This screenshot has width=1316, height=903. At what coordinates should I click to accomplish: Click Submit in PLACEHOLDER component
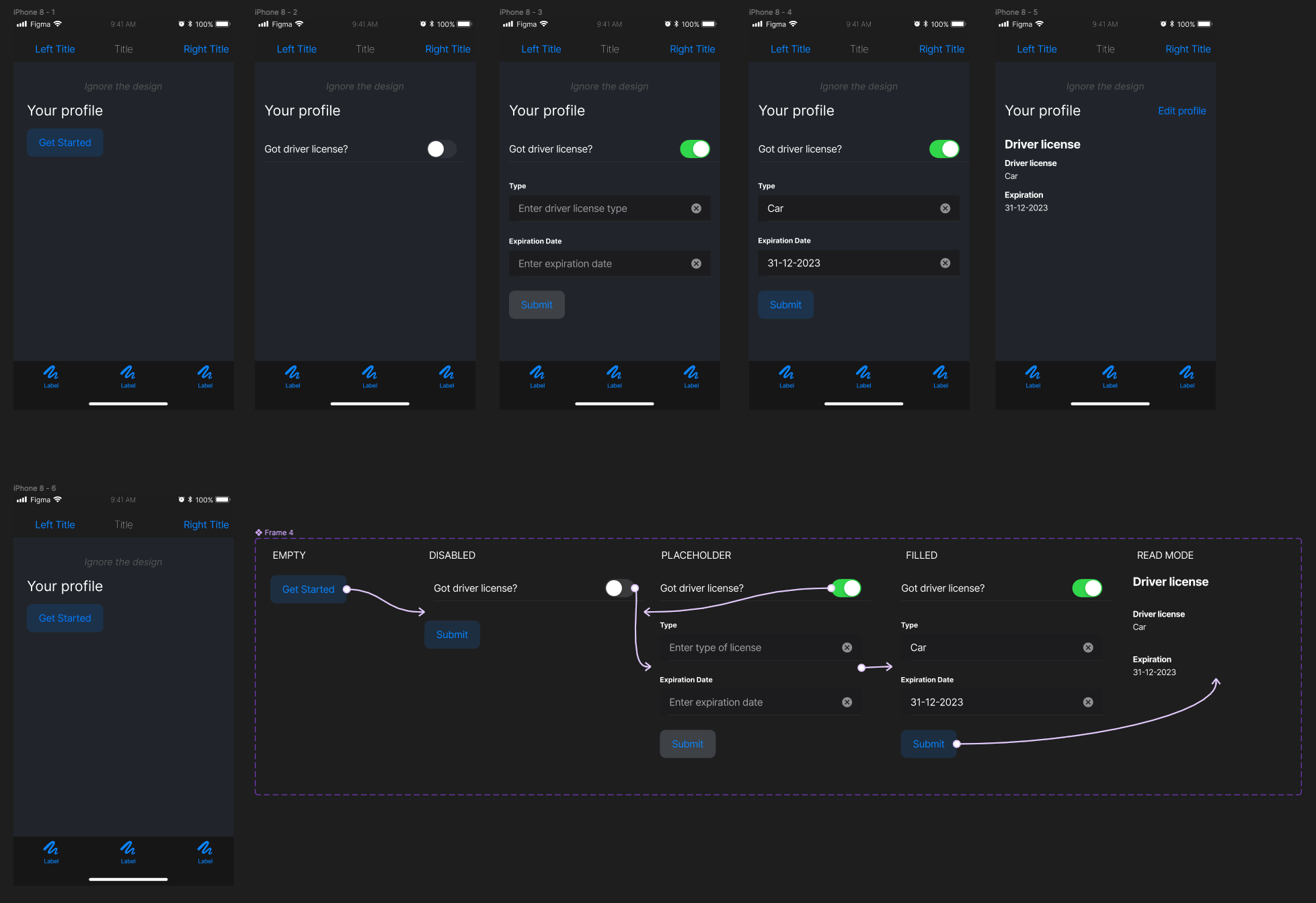[687, 744]
